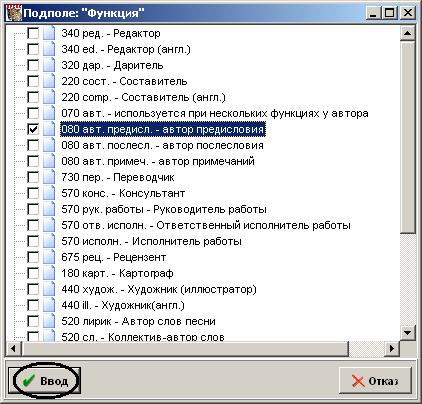Tick the '570 исполн. - Исполнитель работы' checkbox
This screenshot has width=422, height=404.
click(x=33, y=241)
